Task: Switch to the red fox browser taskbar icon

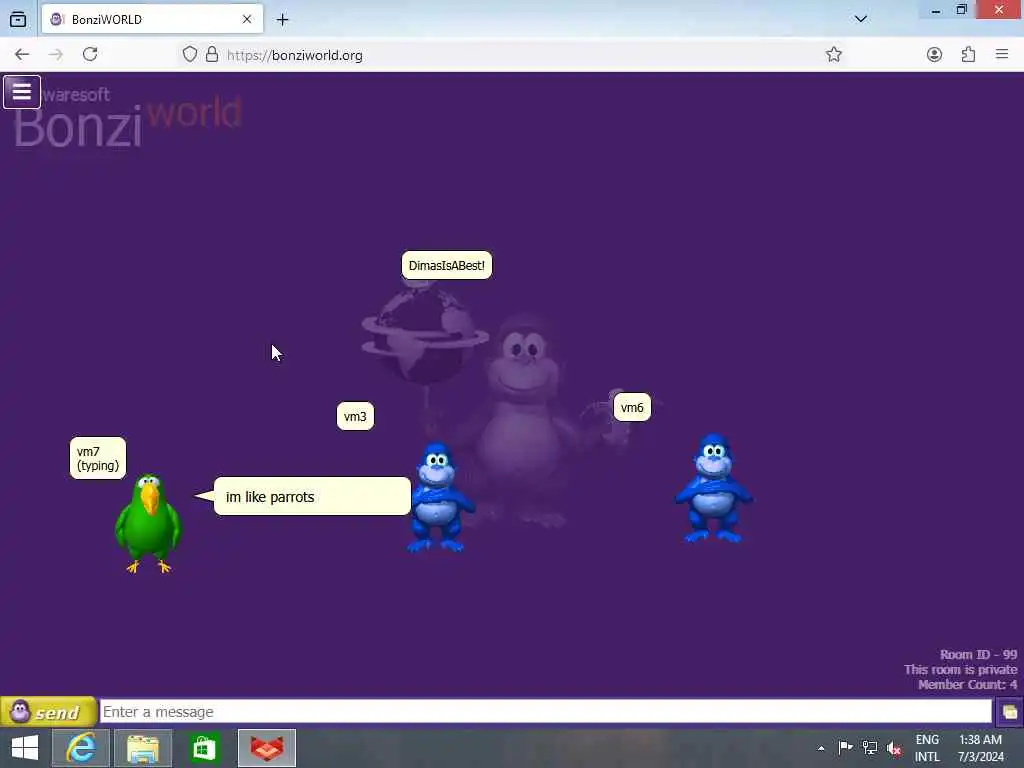Action: (x=266, y=748)
